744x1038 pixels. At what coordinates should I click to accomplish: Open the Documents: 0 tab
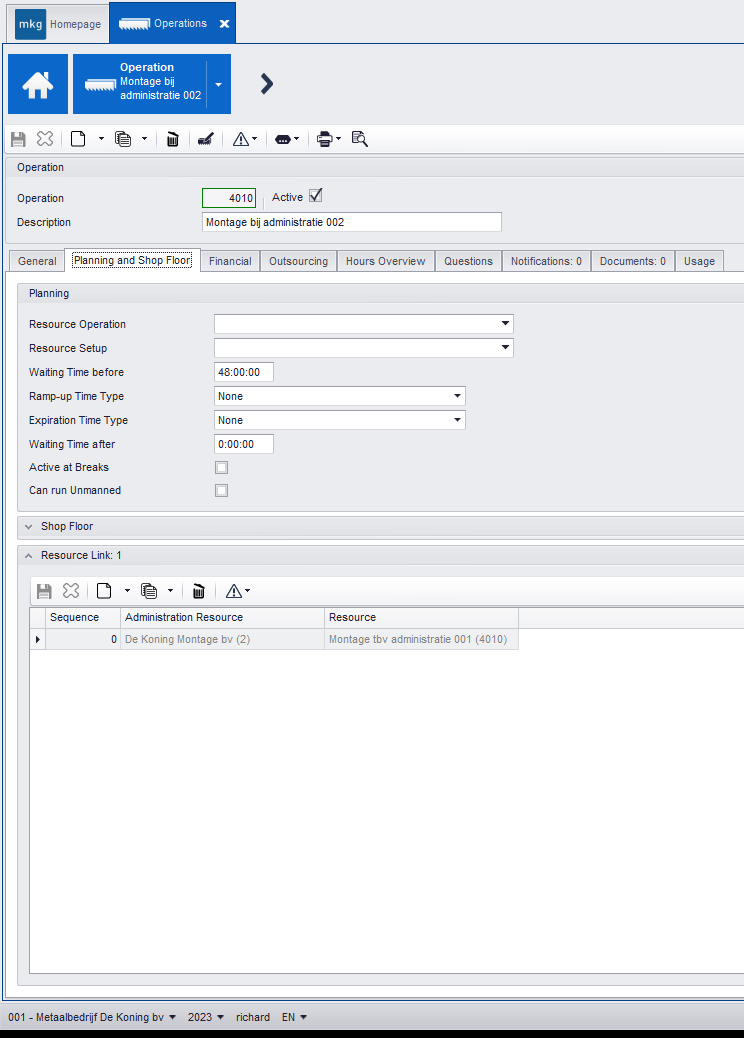(x=633, y=261)
